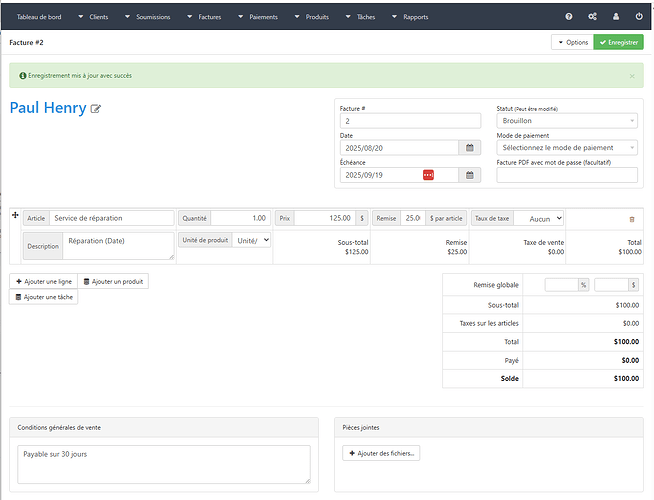Open Clients menu
This screenshot has width=654, height=500.
(x=93, y=17)
